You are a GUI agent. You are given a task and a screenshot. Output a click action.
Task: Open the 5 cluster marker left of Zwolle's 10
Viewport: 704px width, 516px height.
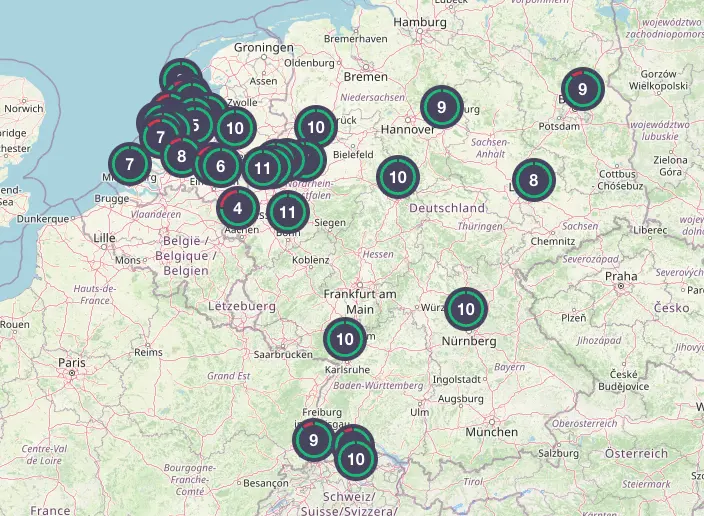point(196,125)
